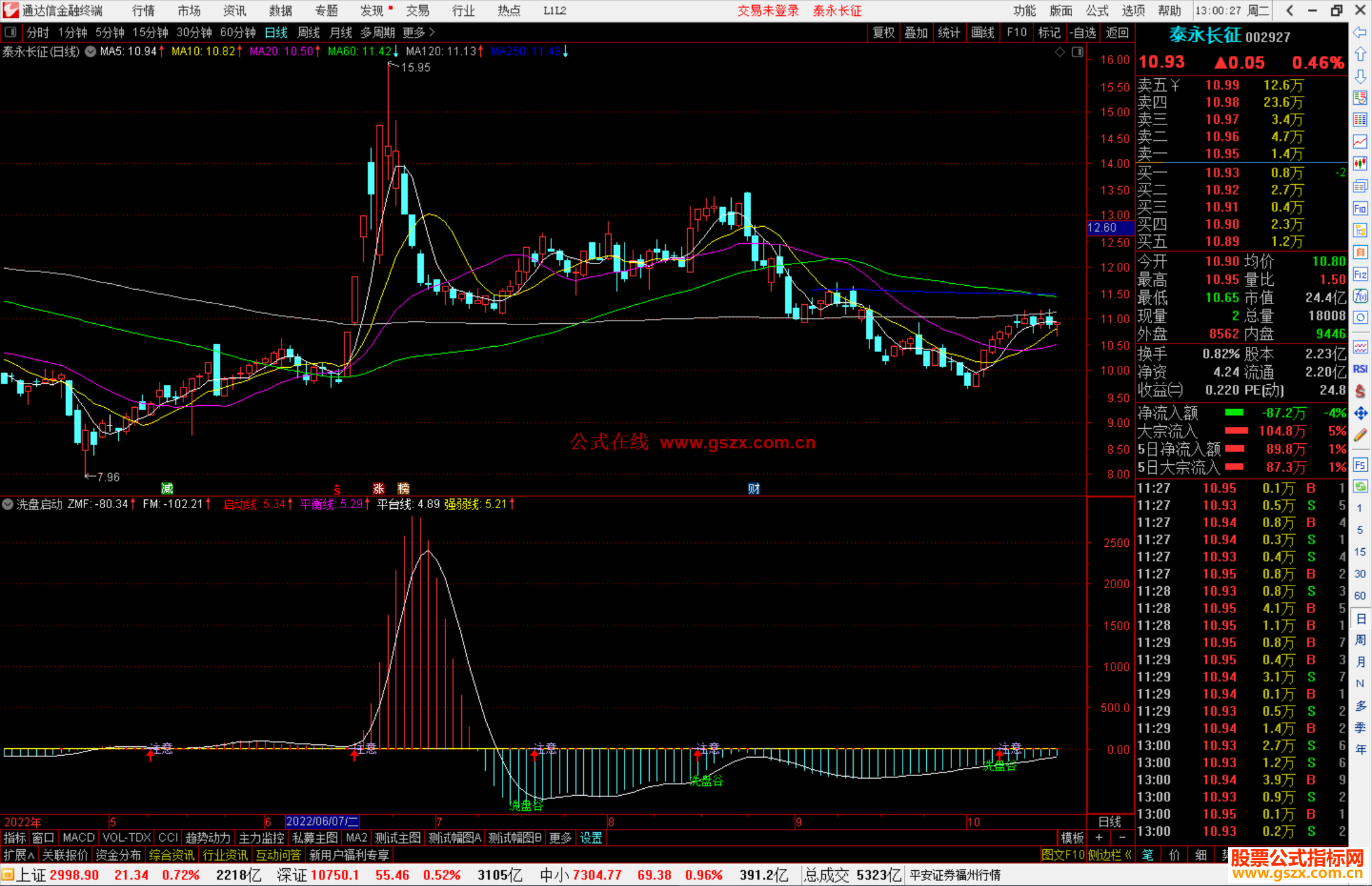Open the 资金分布 tab at bottom
Screen dimensions: 1372x886
point(119,856)
